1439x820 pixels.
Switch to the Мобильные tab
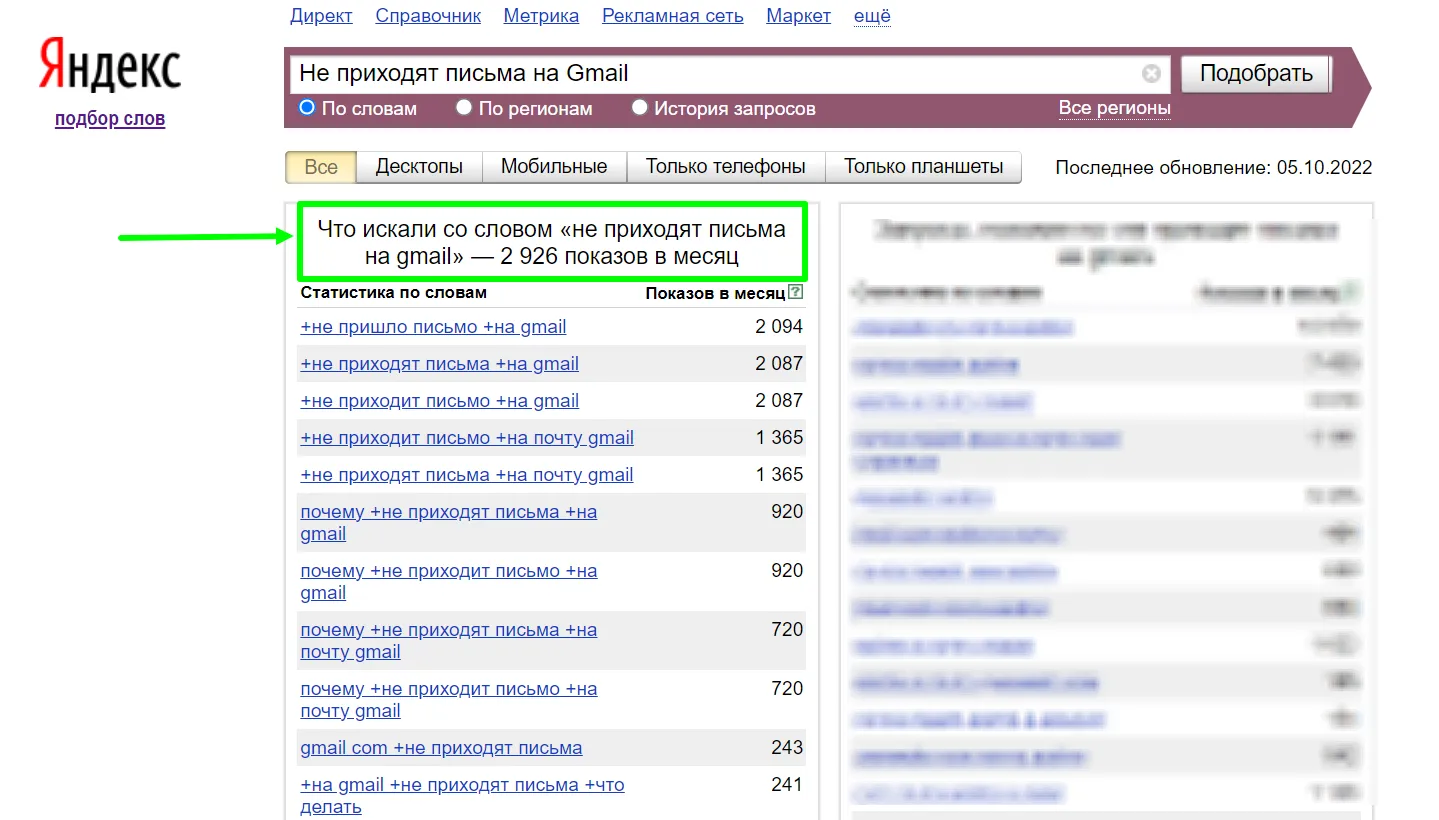(554, 167)
